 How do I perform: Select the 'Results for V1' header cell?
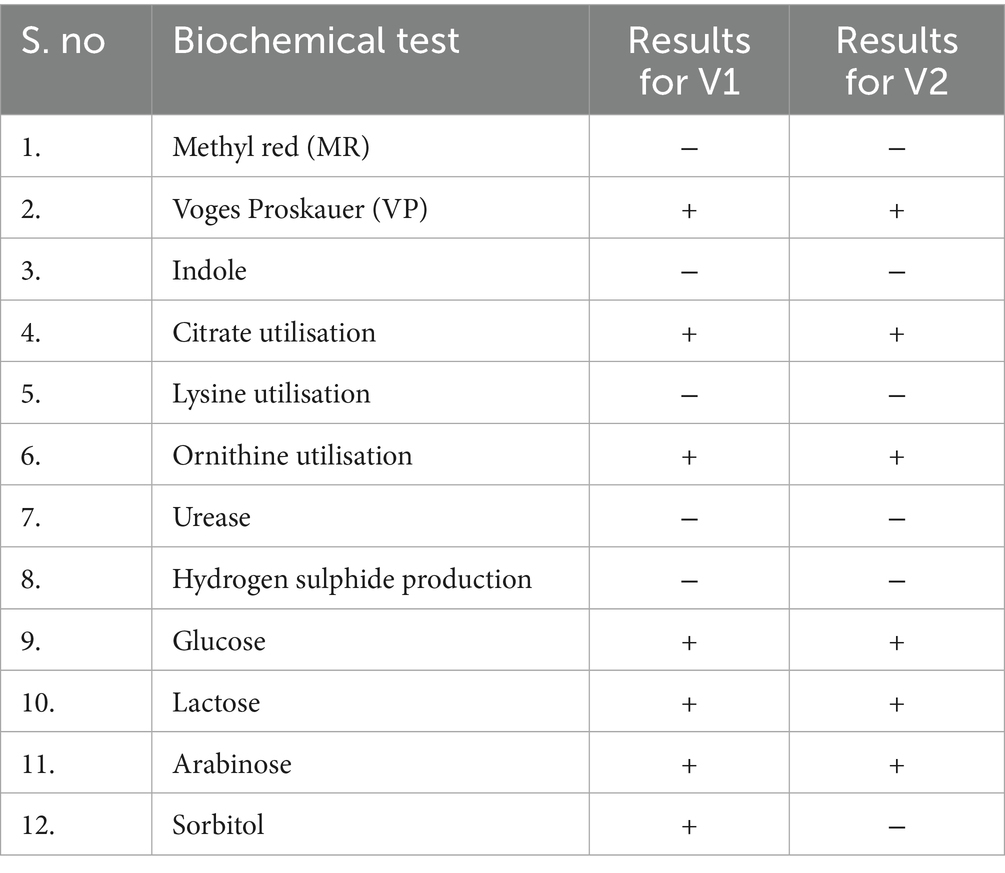coord(688,60)
